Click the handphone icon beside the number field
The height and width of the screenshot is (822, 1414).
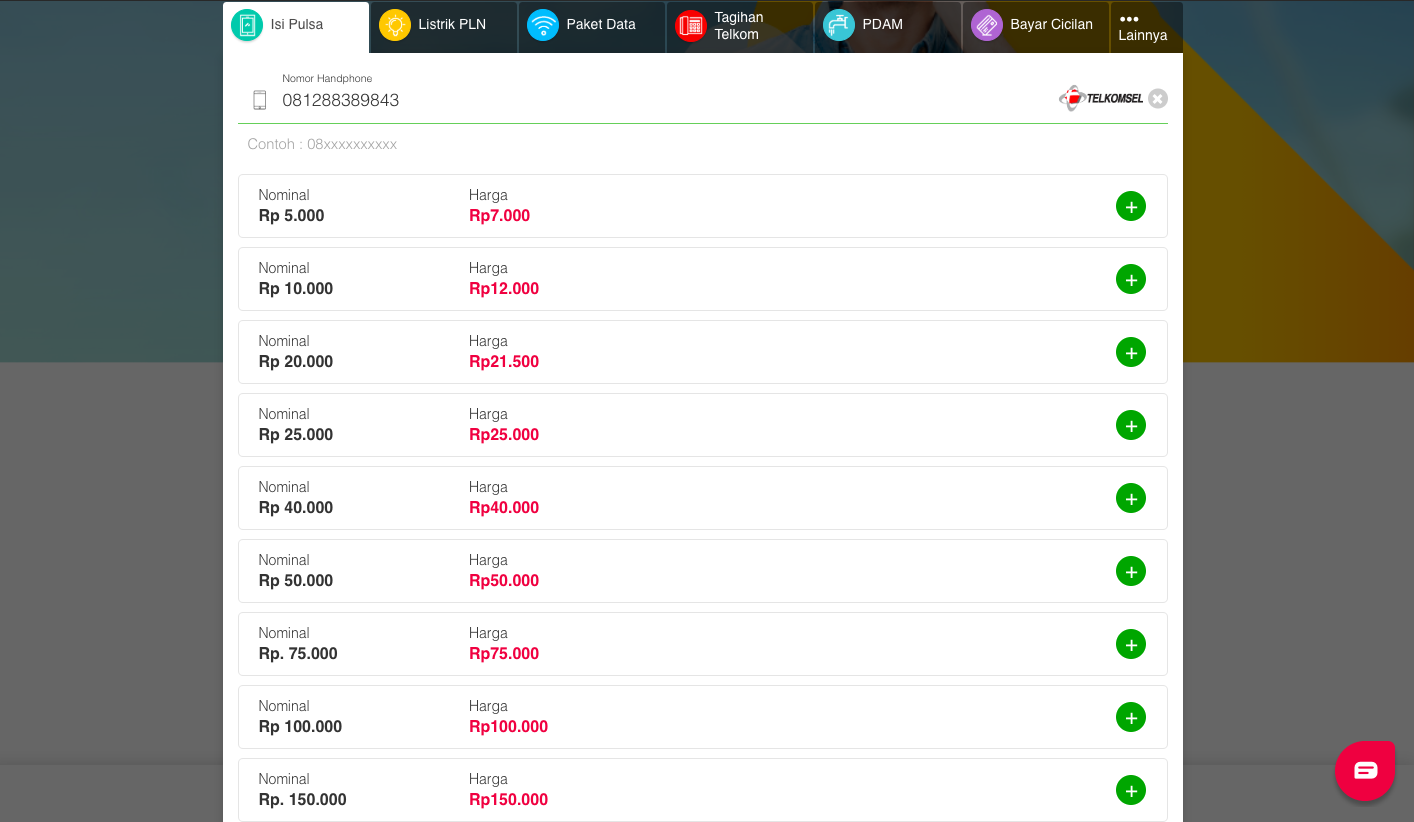pyautogui.click(x=260, y=100)
